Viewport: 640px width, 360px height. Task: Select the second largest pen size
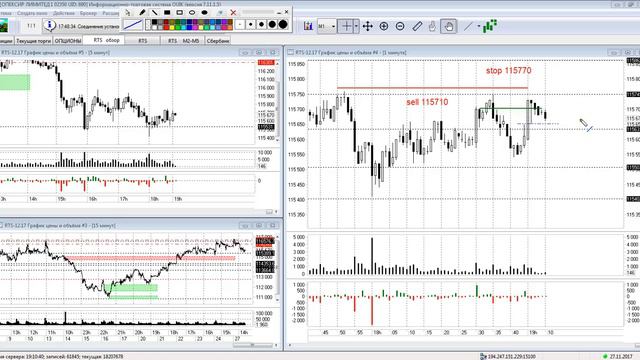(x=272, y=24)
